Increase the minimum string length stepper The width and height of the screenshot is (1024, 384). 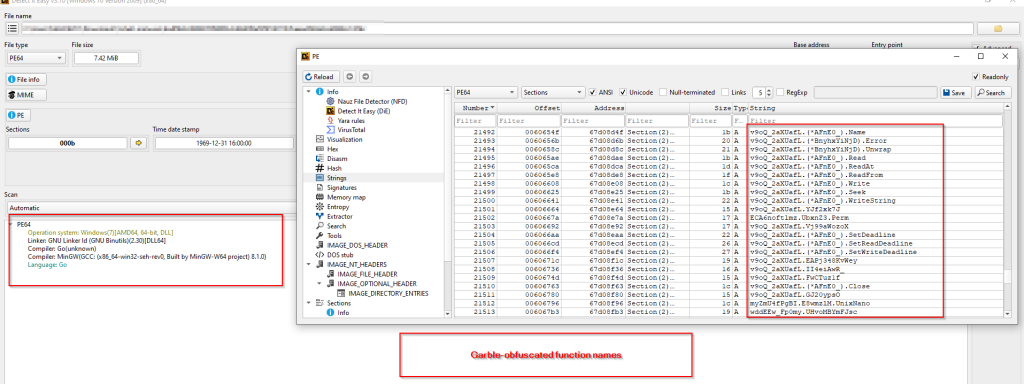(x=769, y=90)
